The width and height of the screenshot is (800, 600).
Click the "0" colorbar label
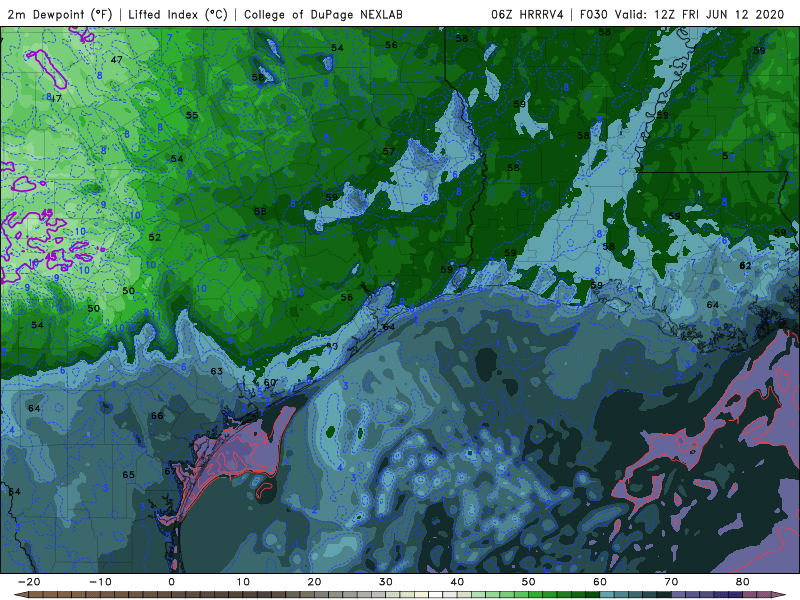171,582
